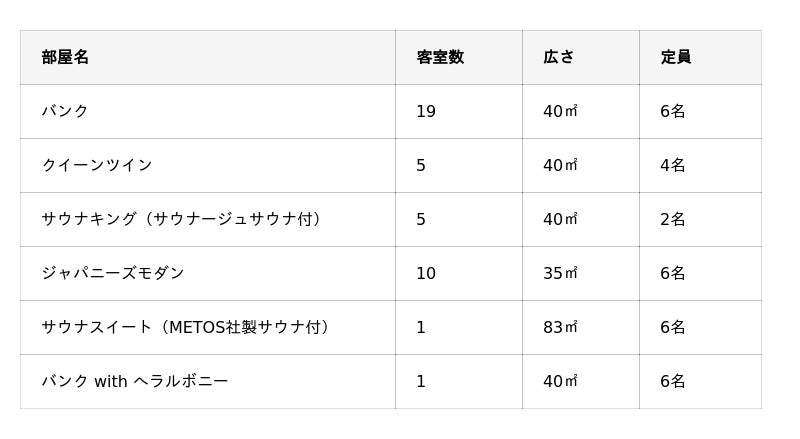Click the 部屋名 column header
This screenshot has height=439, width=800.
[x=65, y=58]
